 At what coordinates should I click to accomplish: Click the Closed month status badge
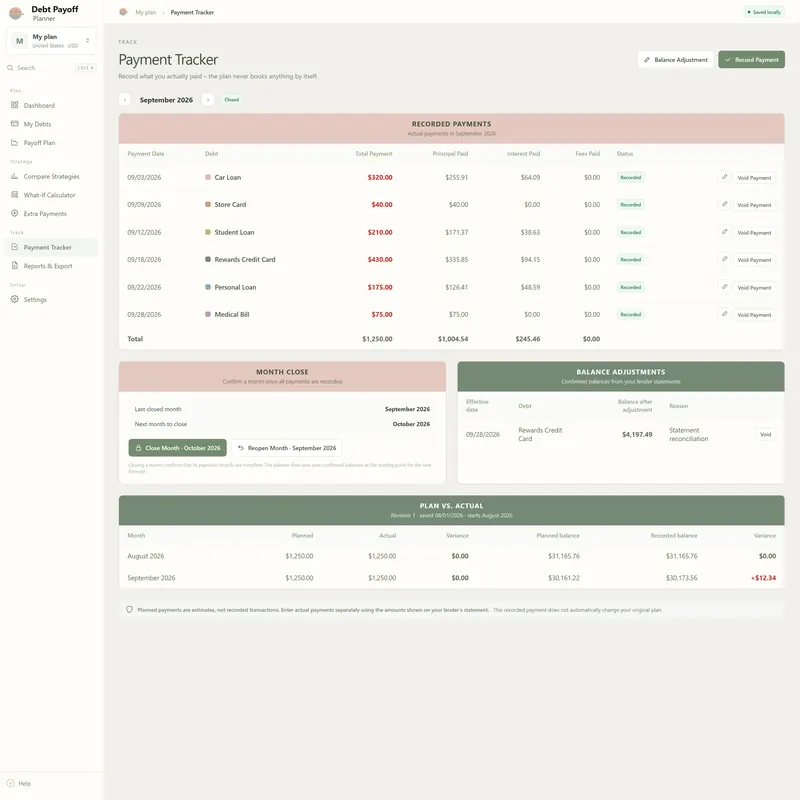(x=232, y=99)
